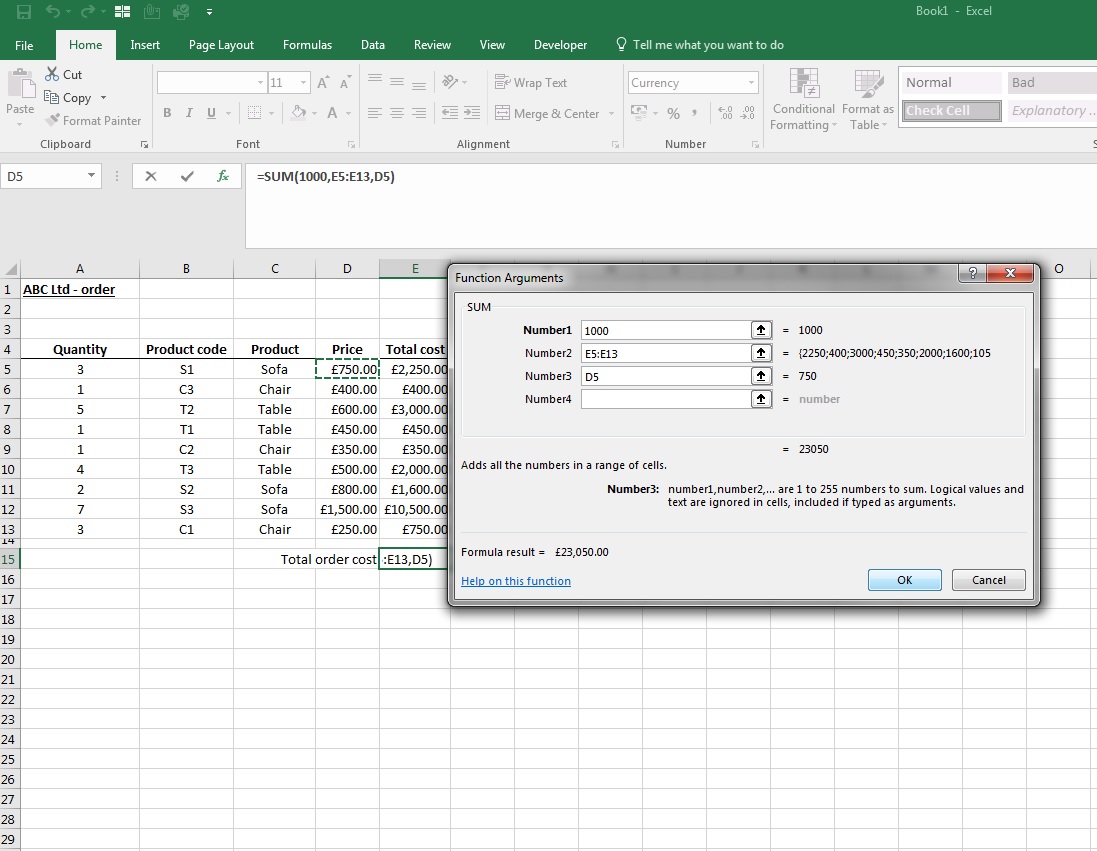This screenshot has width=1097, height=851.
Task: Apply the Normal cell style
Action: (951, 83)
